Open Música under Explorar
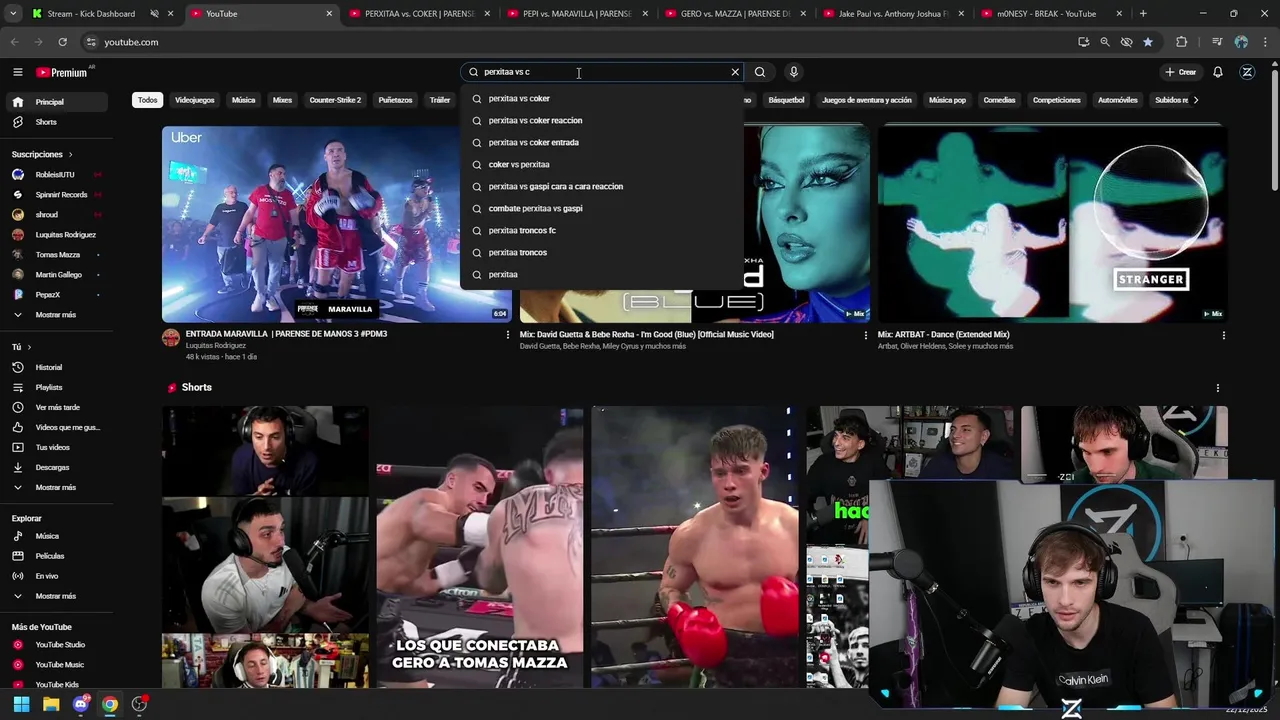Screen dimensions: 1280x720 56,536
